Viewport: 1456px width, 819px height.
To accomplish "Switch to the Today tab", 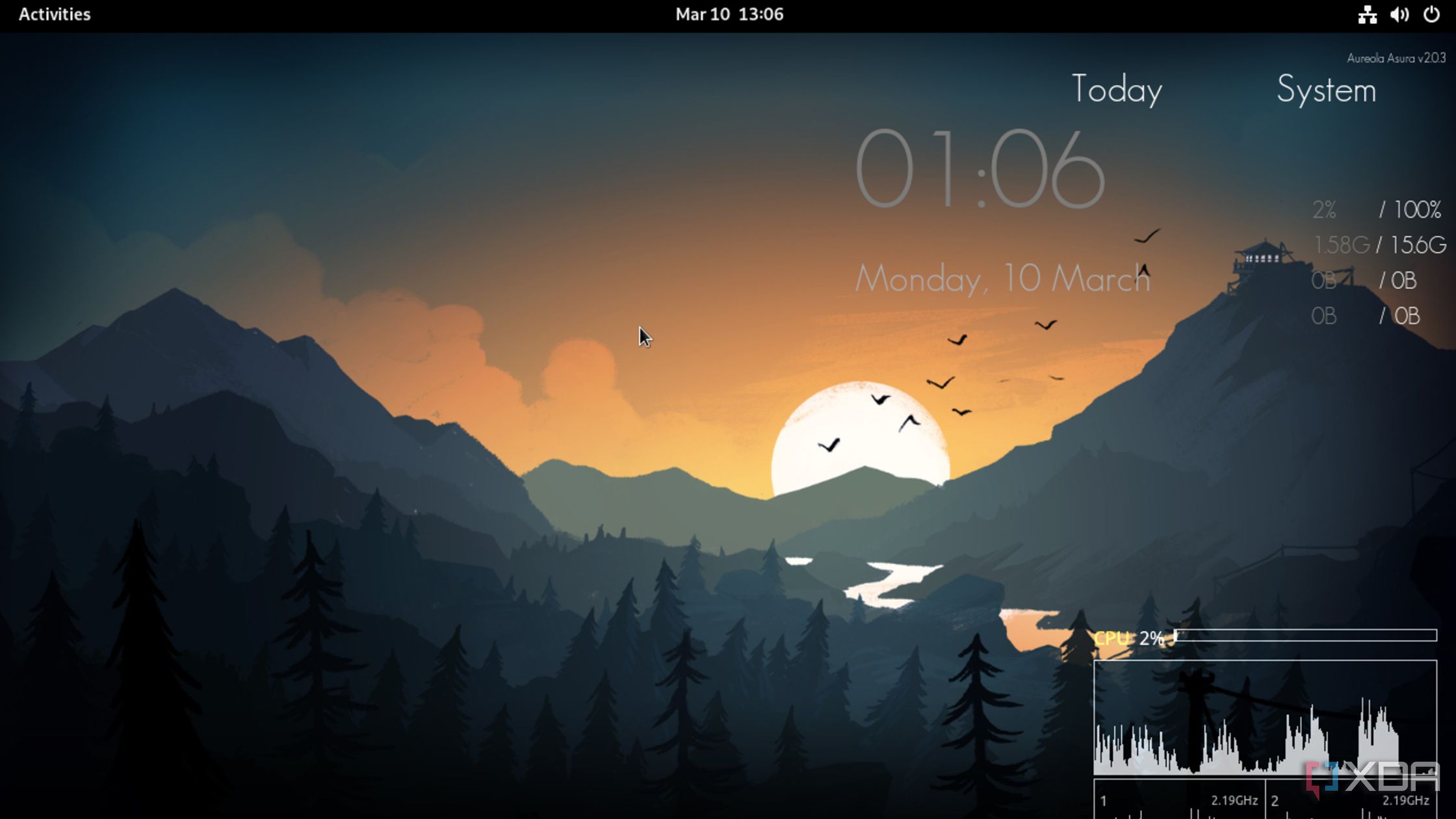I will (1118, 89).
